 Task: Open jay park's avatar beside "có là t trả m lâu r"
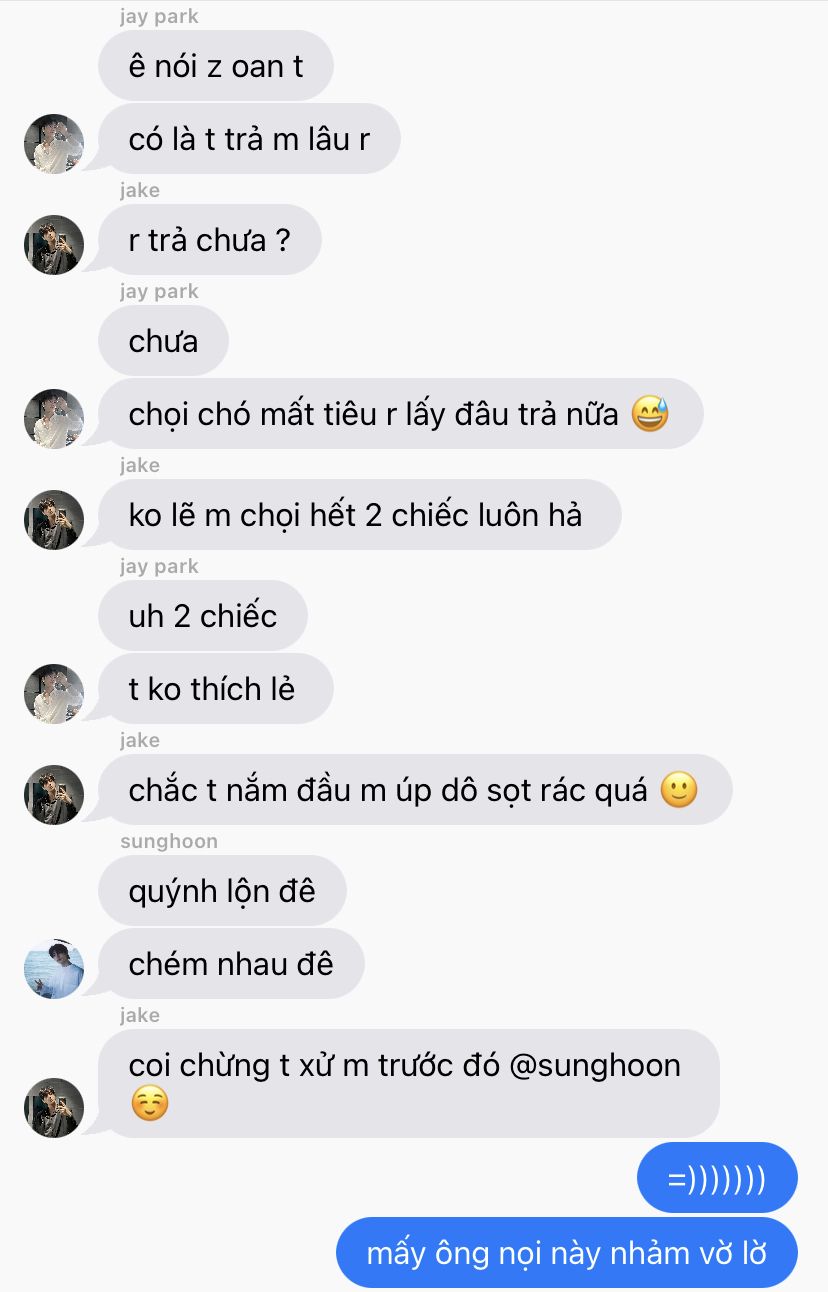point(54,144)
